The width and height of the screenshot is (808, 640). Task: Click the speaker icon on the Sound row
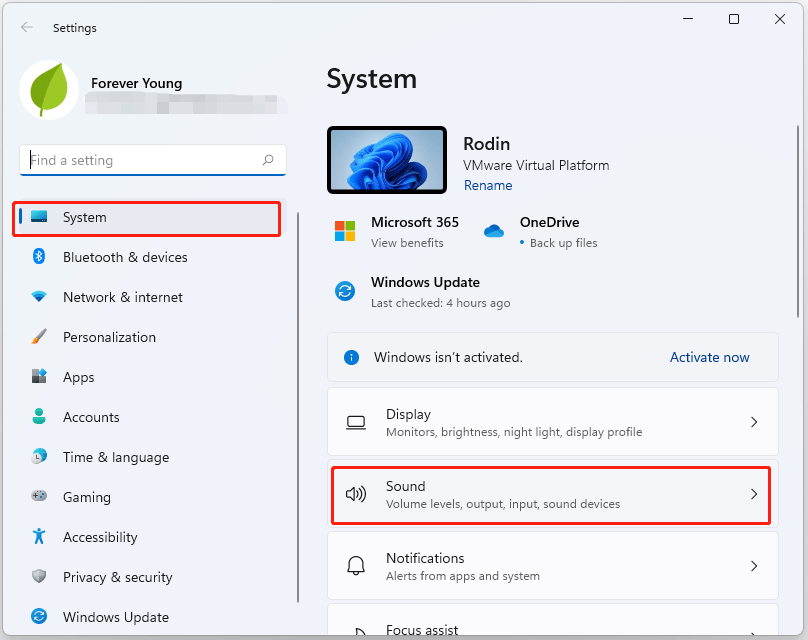356,494
